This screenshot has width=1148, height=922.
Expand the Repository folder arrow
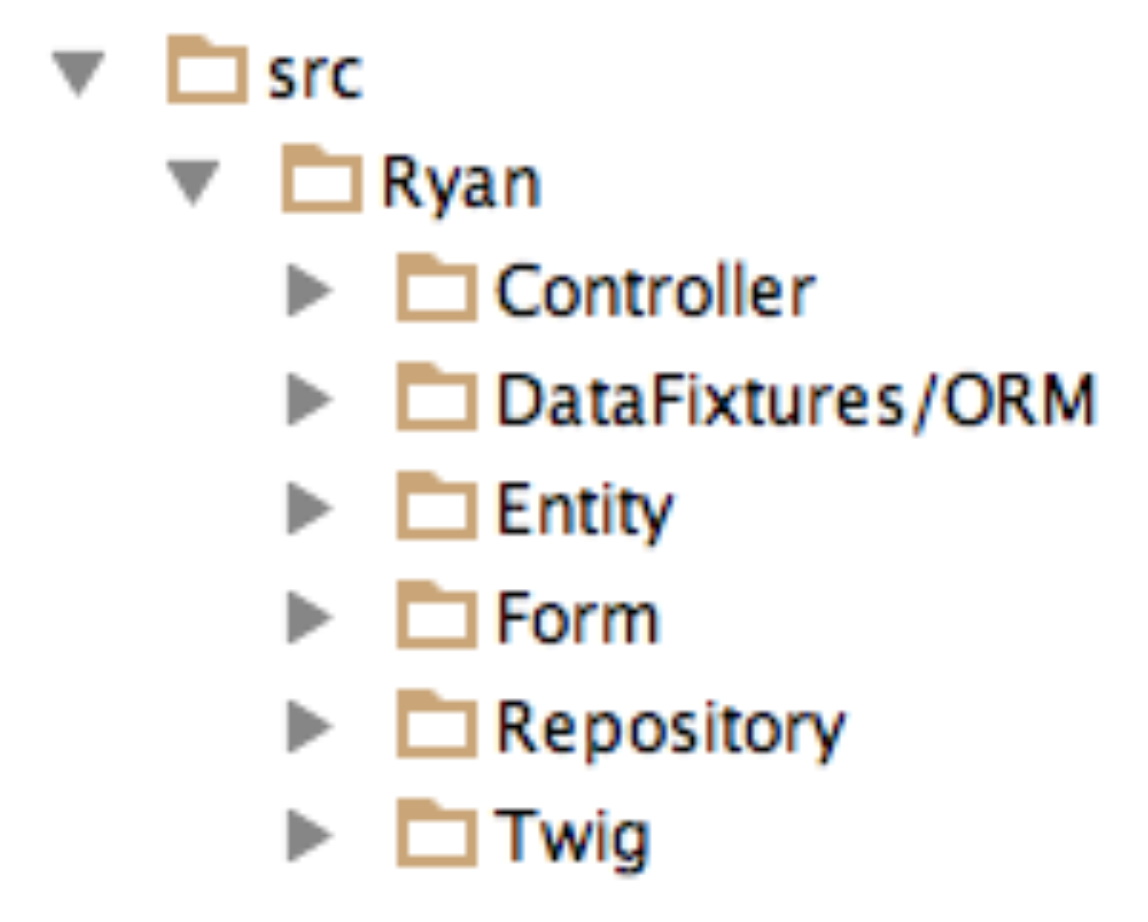click(x=308, y=728)
